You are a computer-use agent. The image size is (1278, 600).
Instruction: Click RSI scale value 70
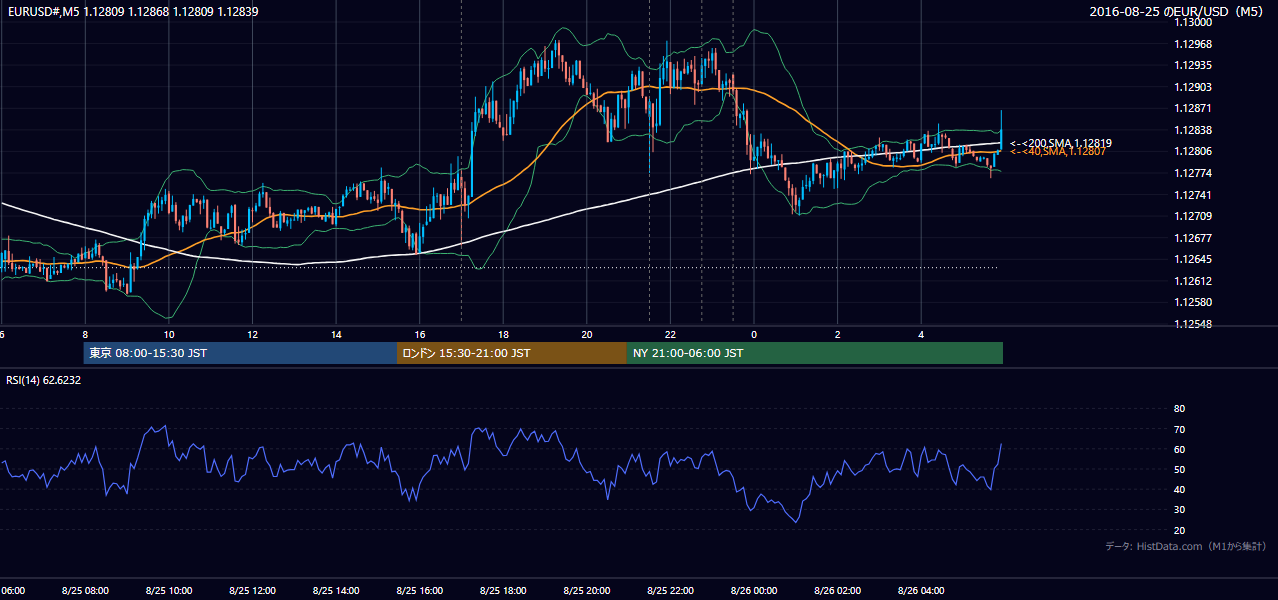pos(1179,429)
